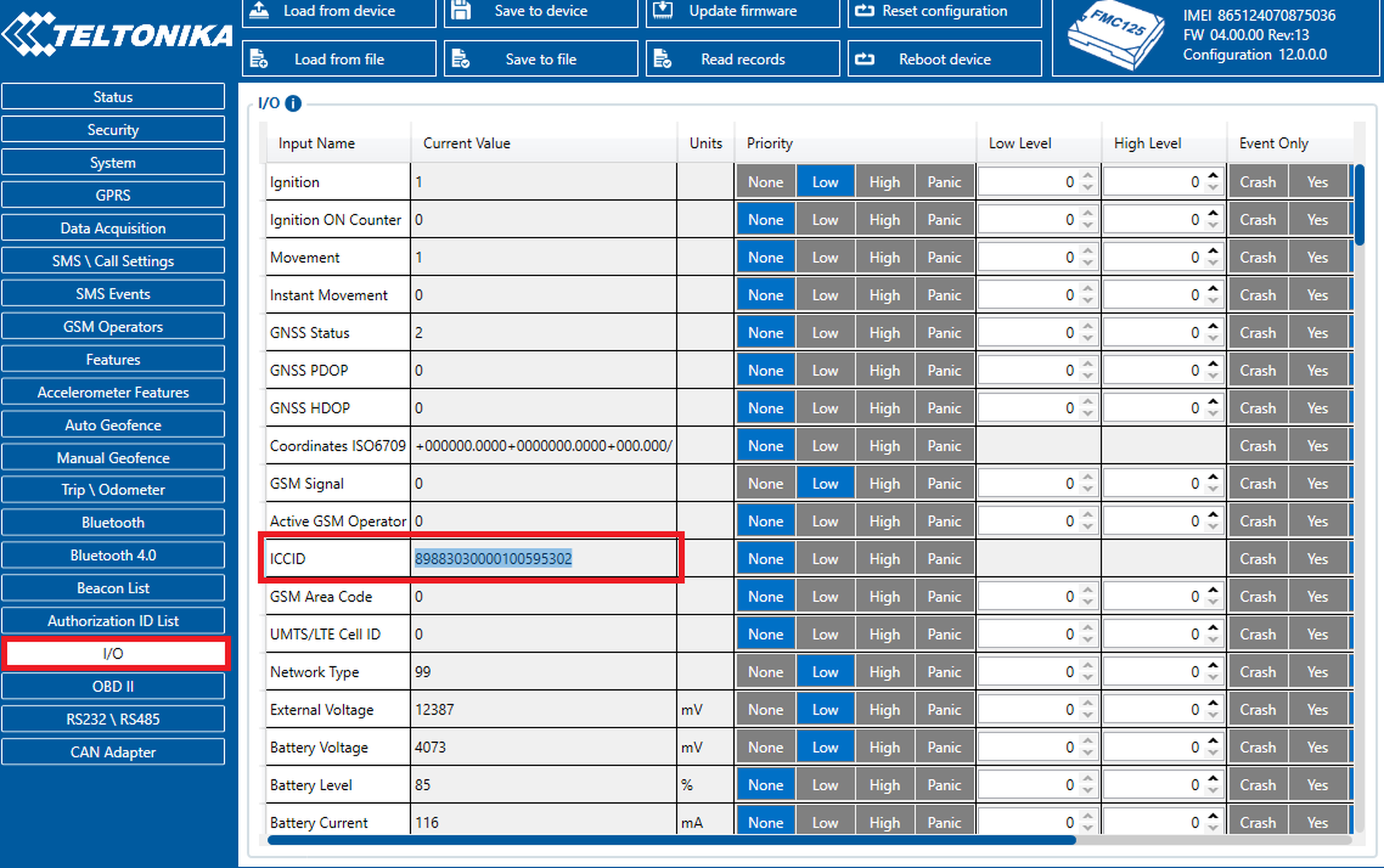
Task: Set Ignition ON Counter priority to Low
Action: [825, 219]
